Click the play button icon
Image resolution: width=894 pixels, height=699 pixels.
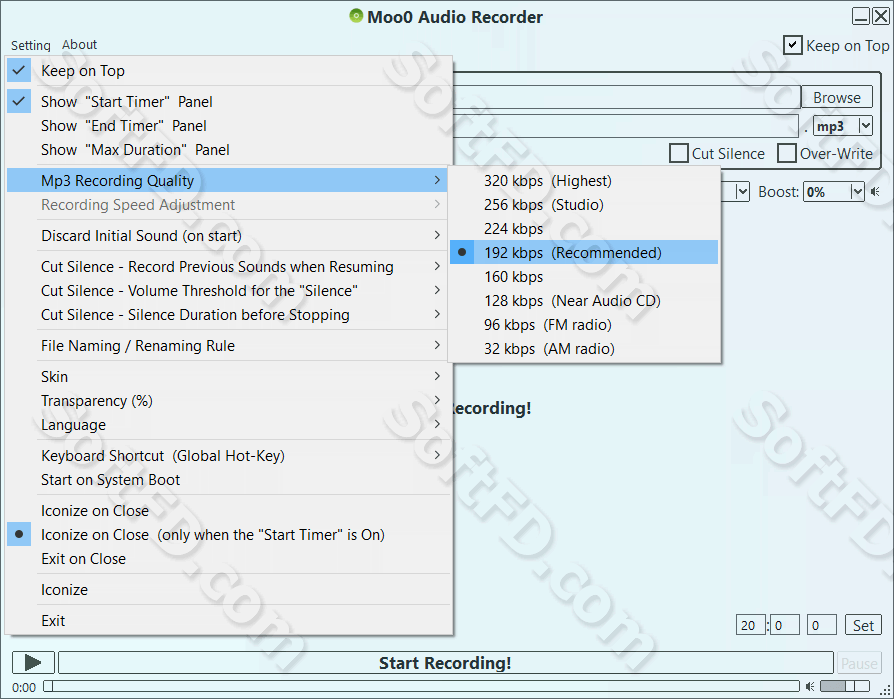point(33,663)
